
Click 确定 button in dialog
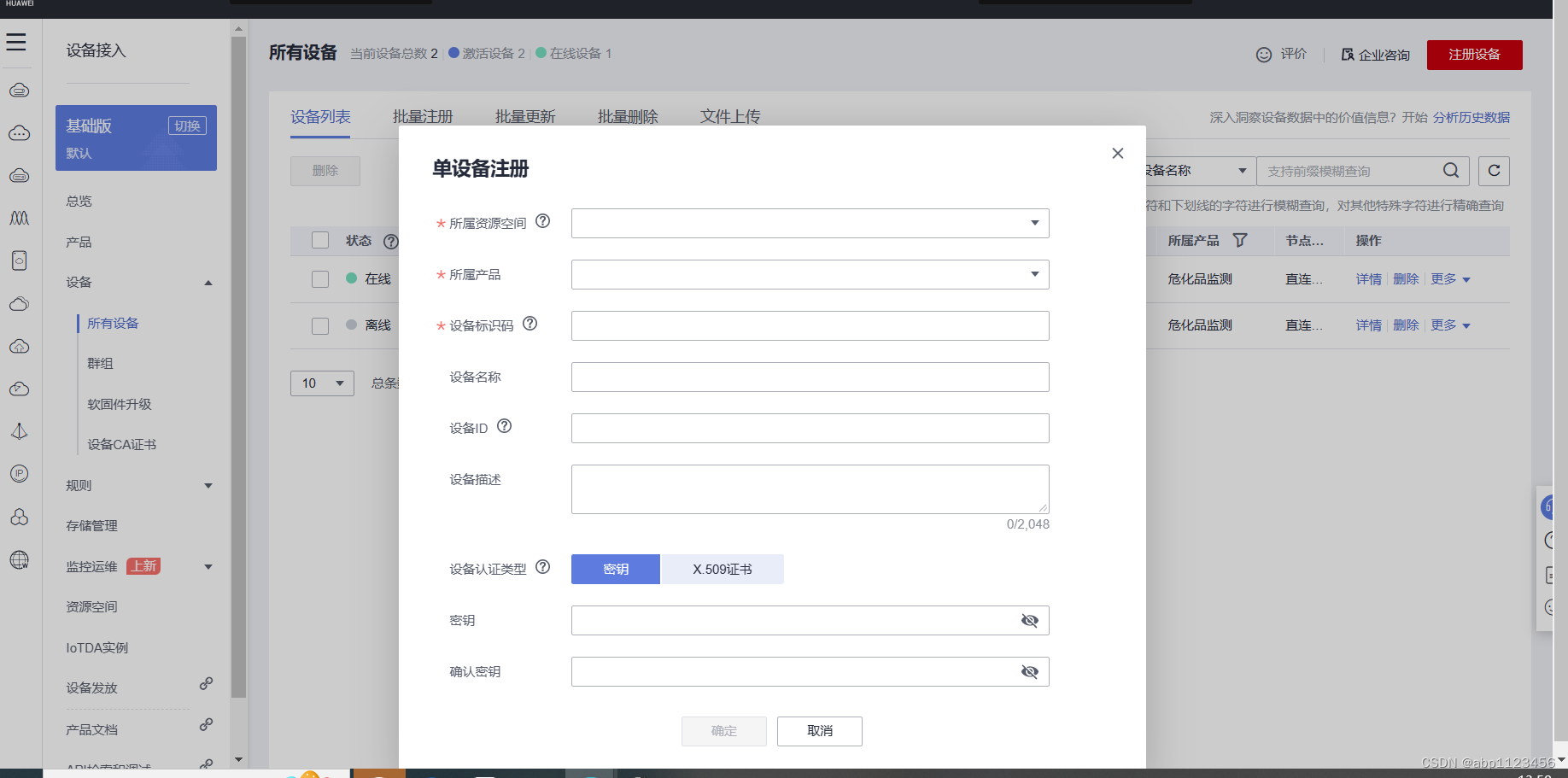(724, 731)
